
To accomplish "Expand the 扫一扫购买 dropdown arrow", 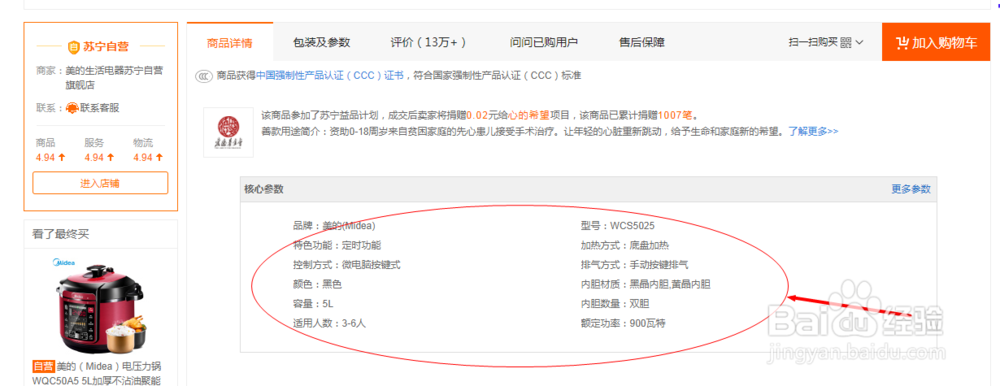I will click(859, 43).
